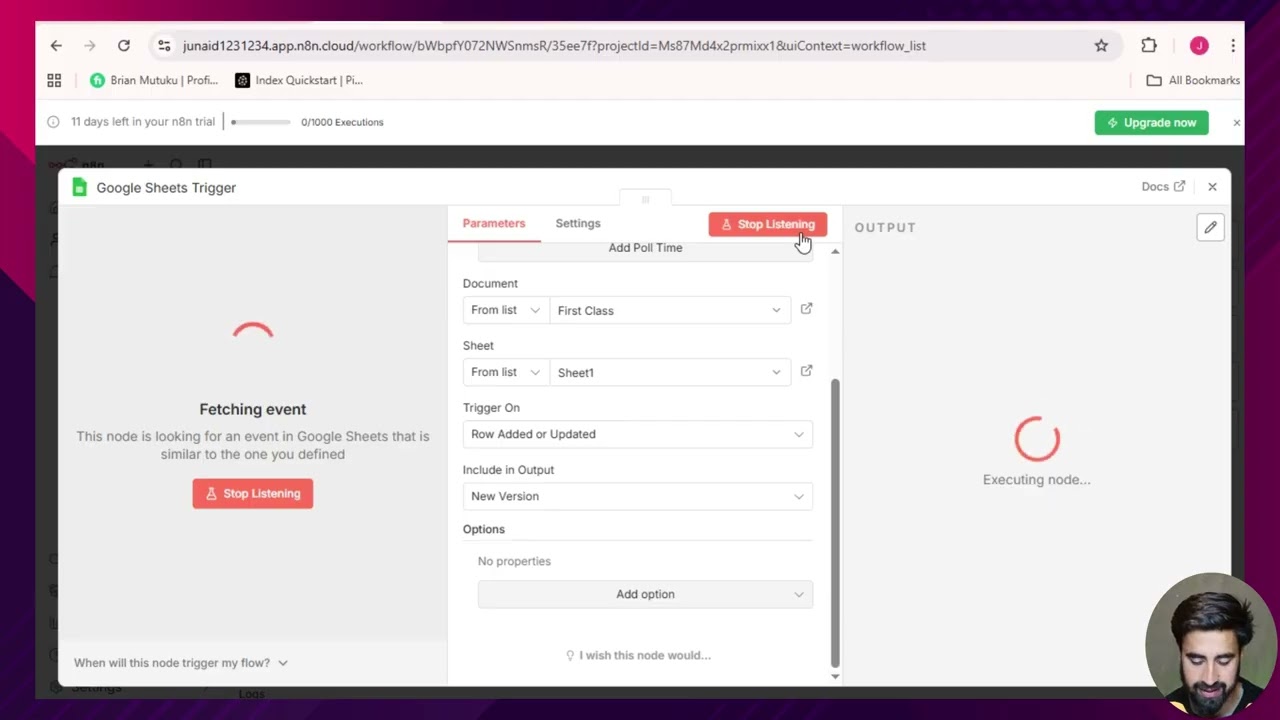Click the Add Poll Time button
Image resolution: width=1280 pixels, height=720 pixels.
[x=645, y=248]
